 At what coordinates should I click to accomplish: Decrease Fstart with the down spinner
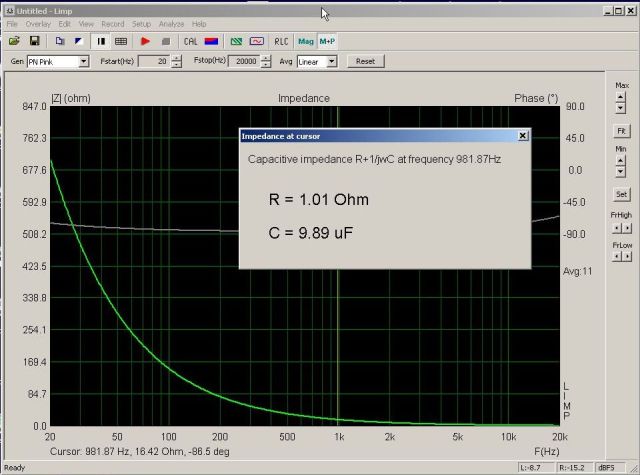point(176,65)
